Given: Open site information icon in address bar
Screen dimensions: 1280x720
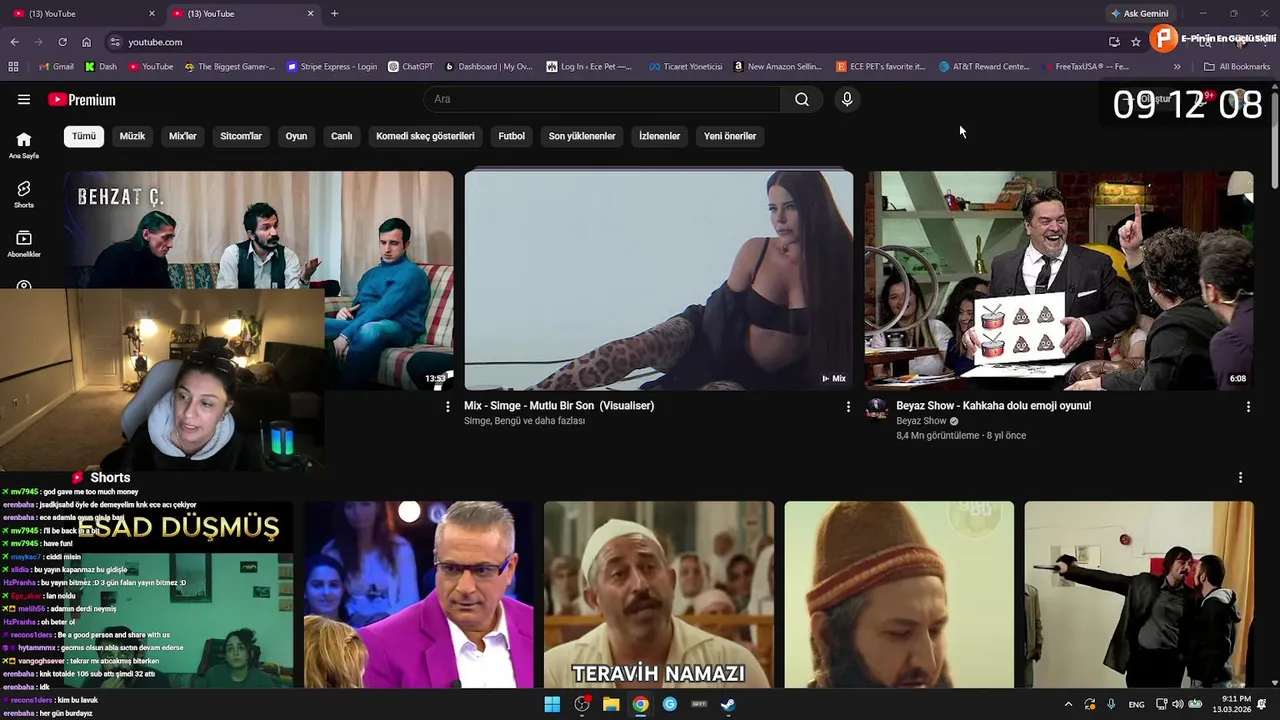Looking at the screenshot, I should [x=115, y=42].
